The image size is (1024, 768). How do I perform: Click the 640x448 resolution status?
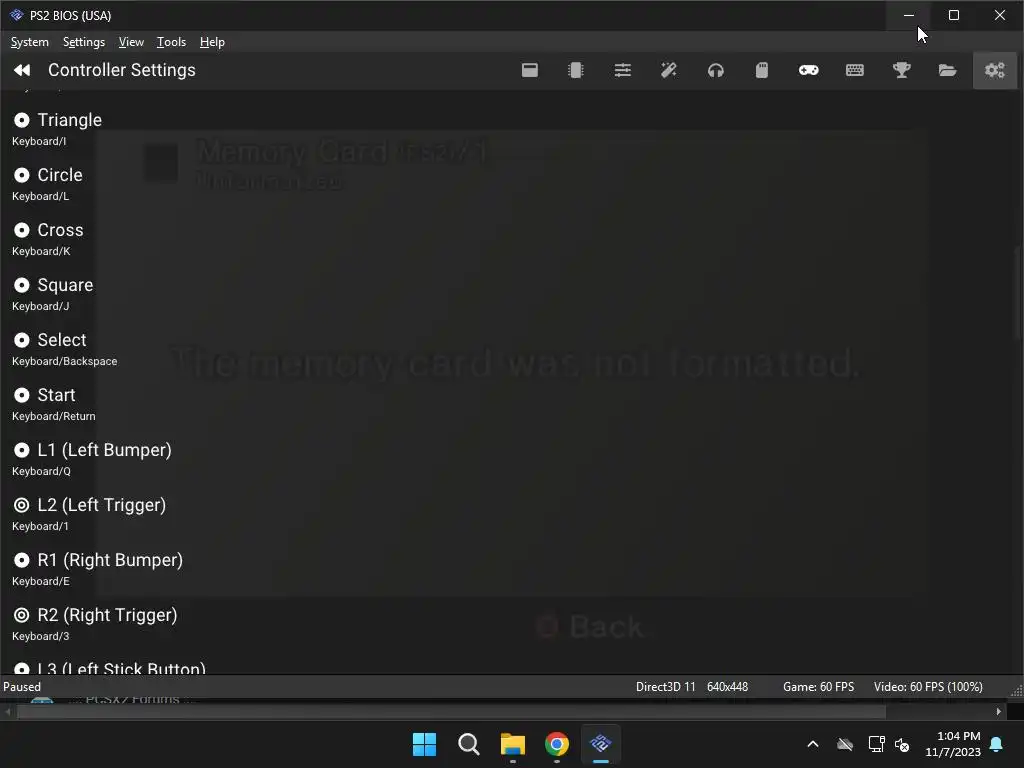pos(727,687)
